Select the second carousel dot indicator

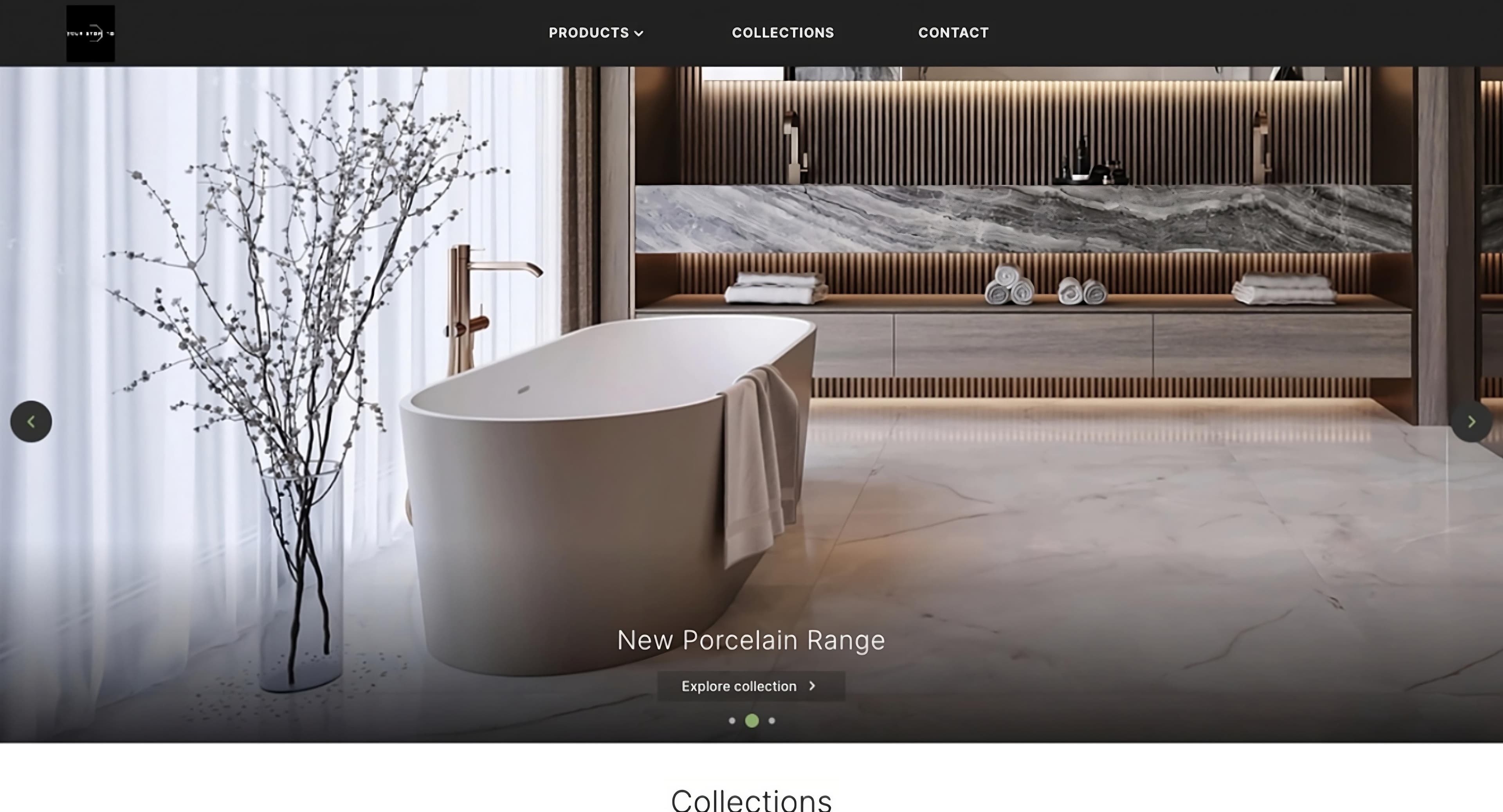click(752, 720)
